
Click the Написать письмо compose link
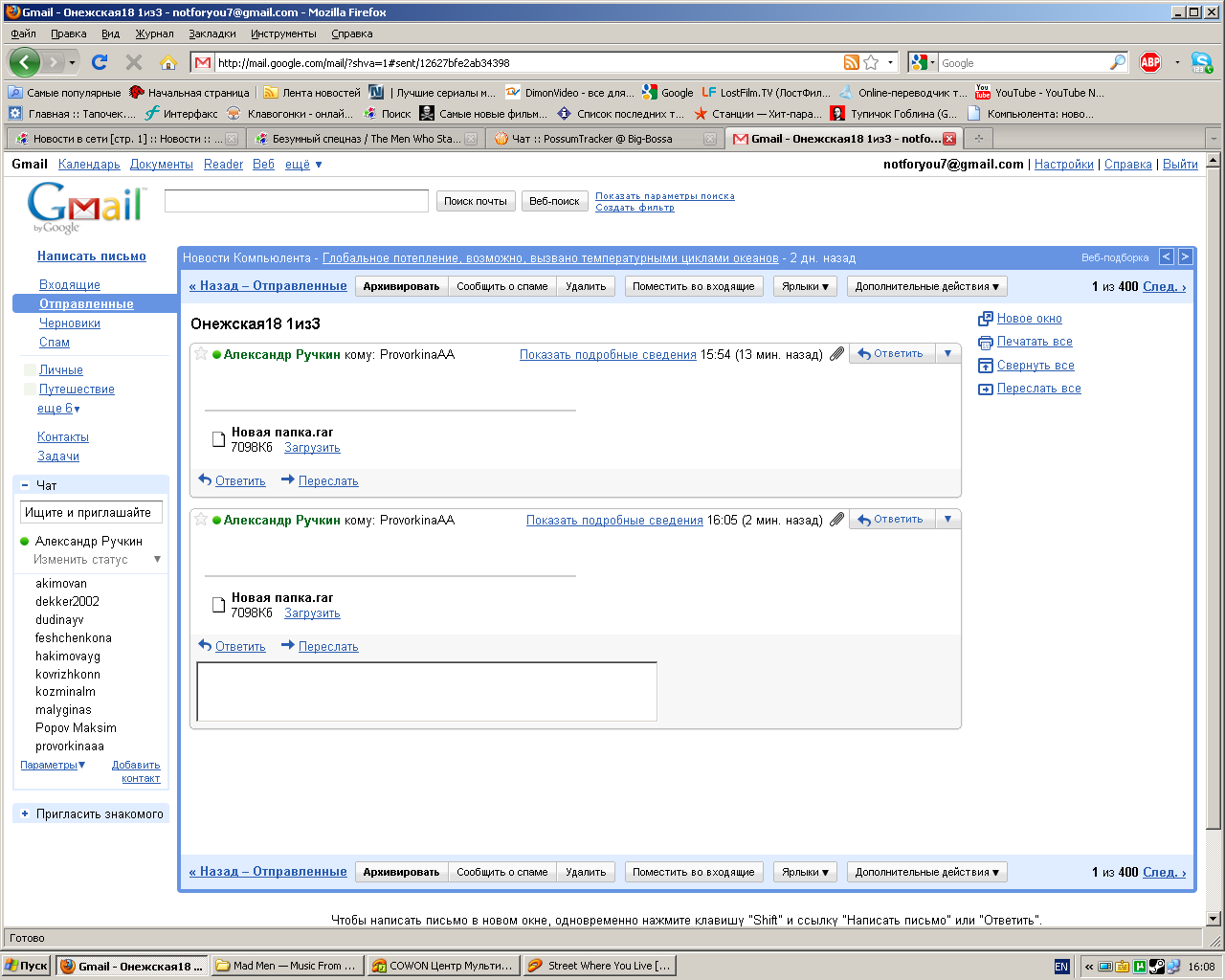[x=92, y=256]
